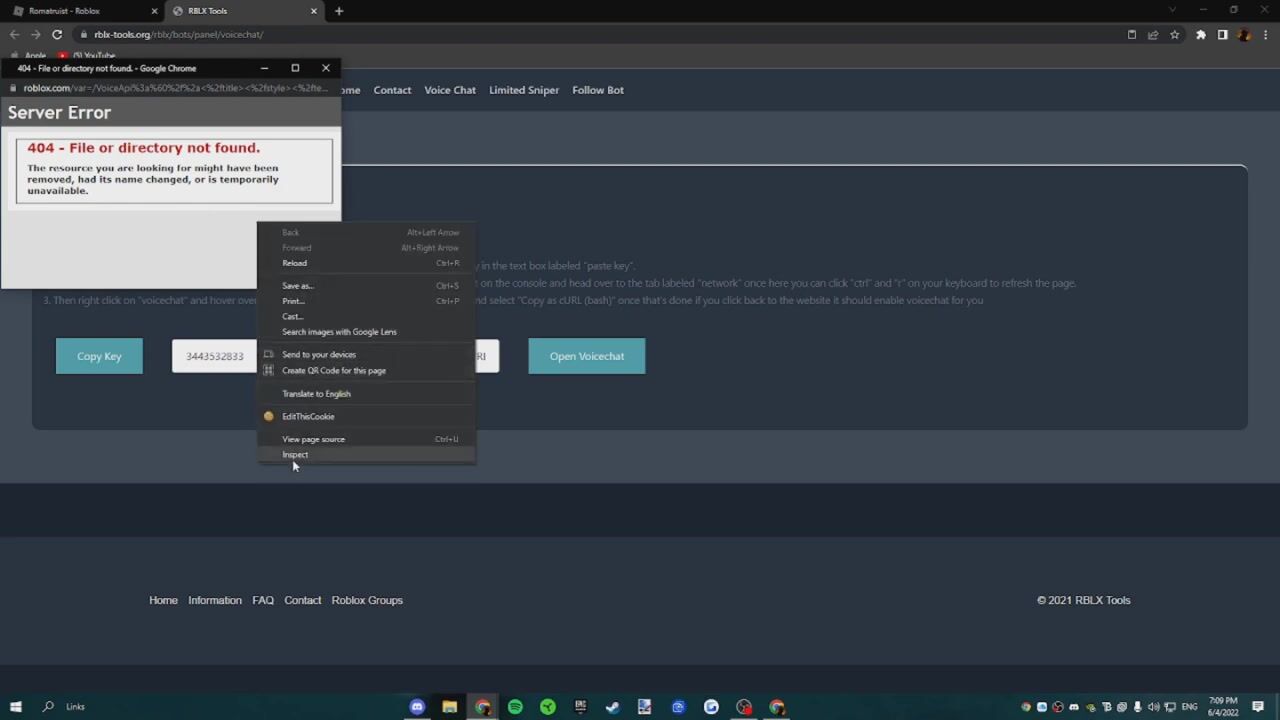
Task: Open Voice Chat in the top navigation
Action: pos(450,90)
